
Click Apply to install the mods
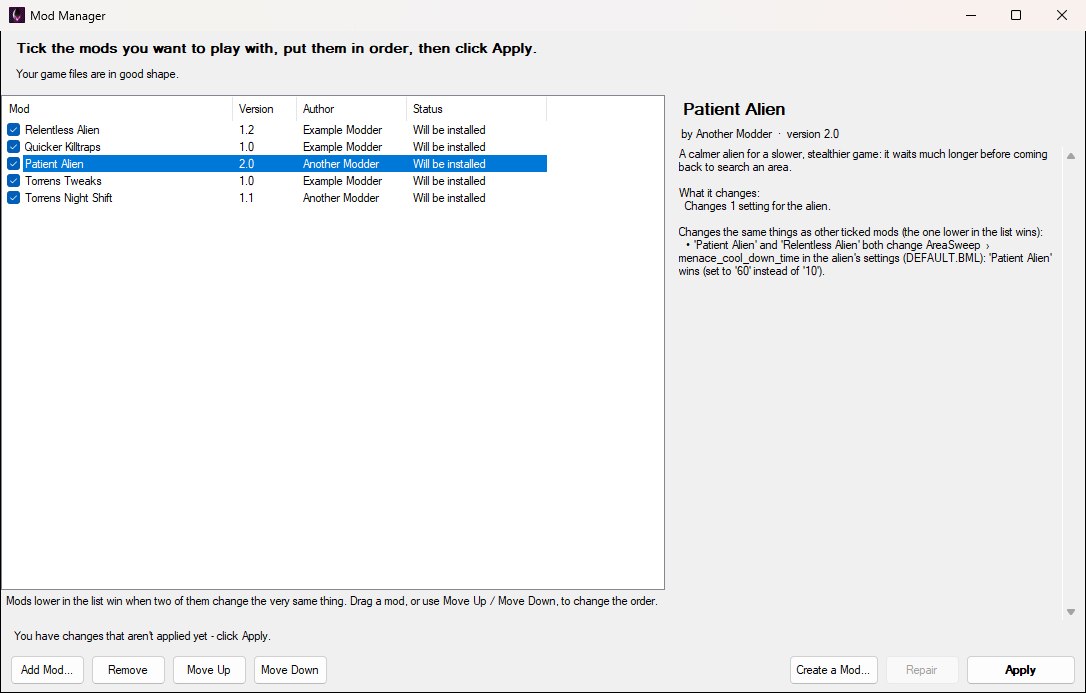(1021, 669)
